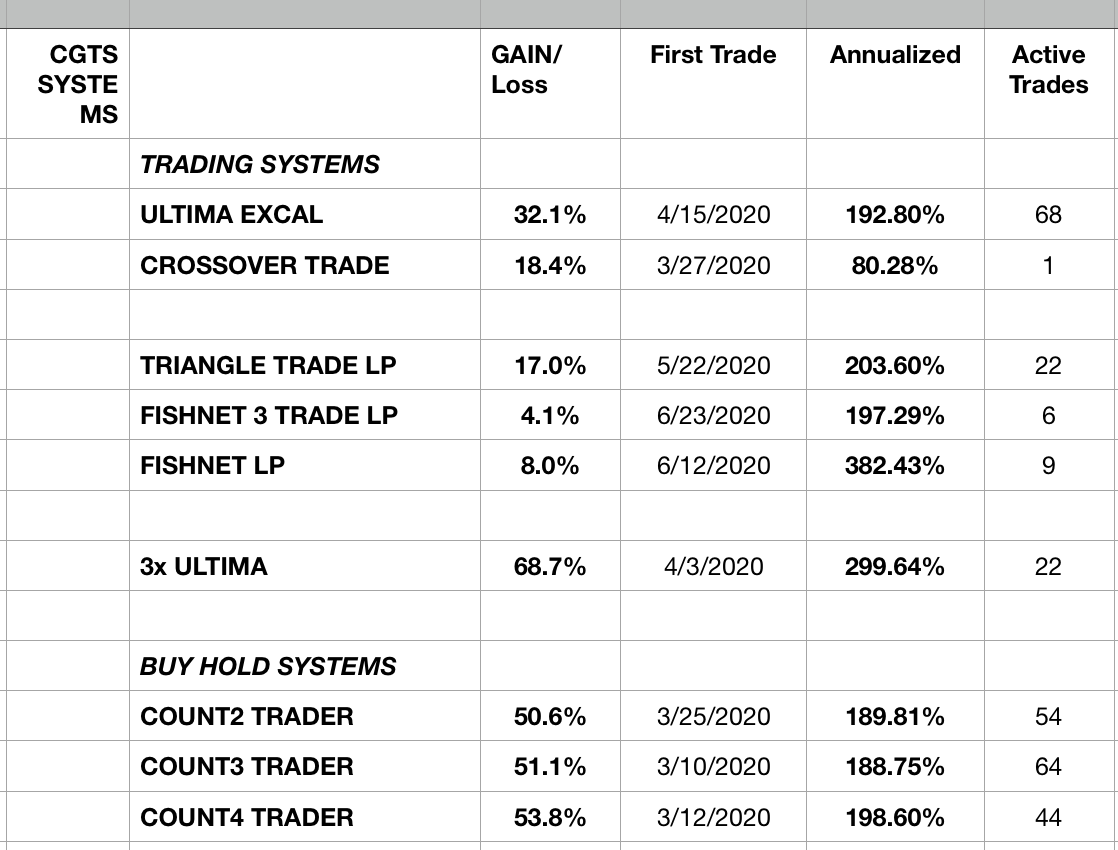Image resolution: width=1118 pixels, height=850 pixels.
Task: Select the First Trade column header
Action: click(713, 55)
